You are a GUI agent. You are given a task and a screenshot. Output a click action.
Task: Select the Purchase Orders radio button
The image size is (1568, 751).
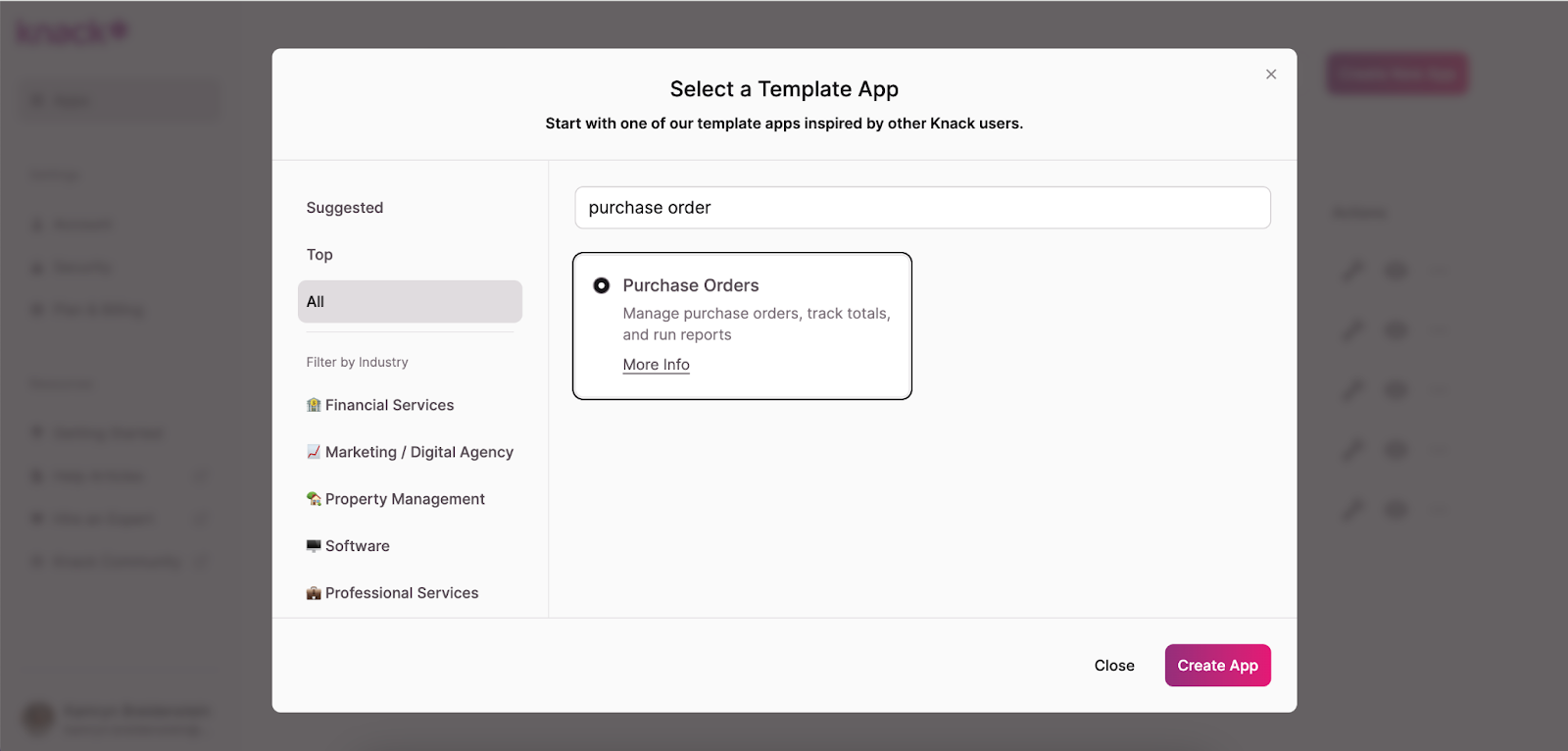(x=602, y=285)
